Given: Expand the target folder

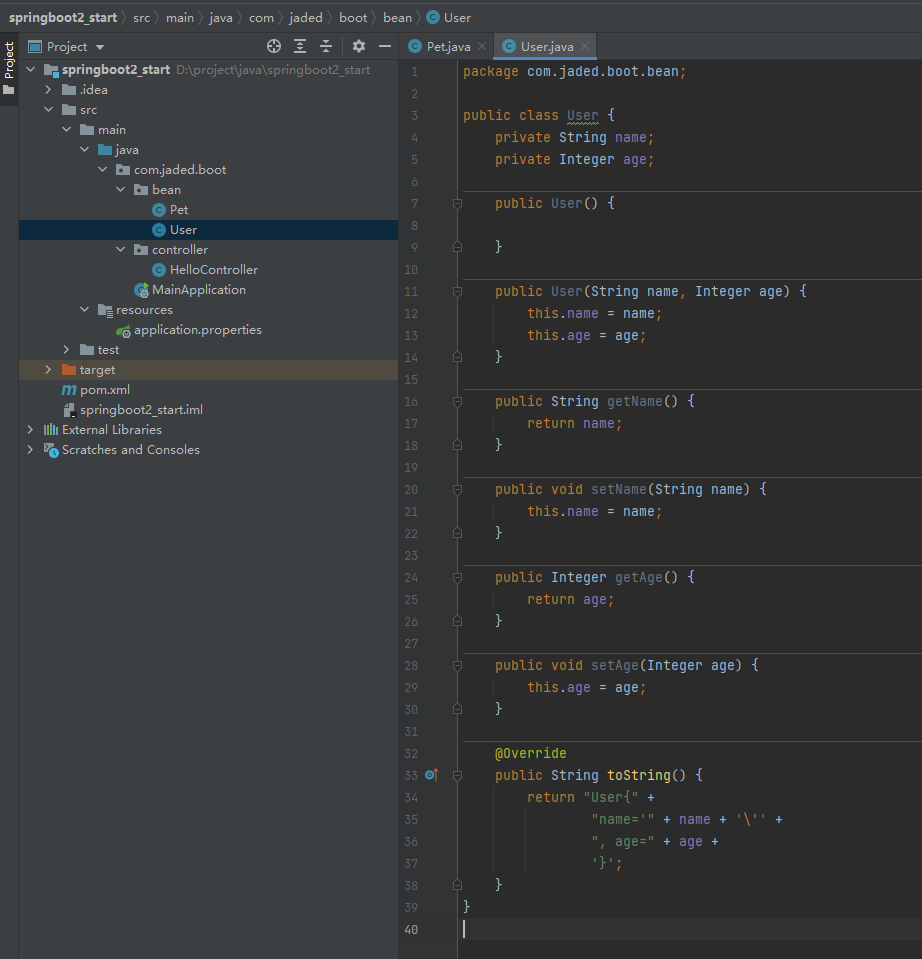Looking at the screenshot, I should click(48, 370).
